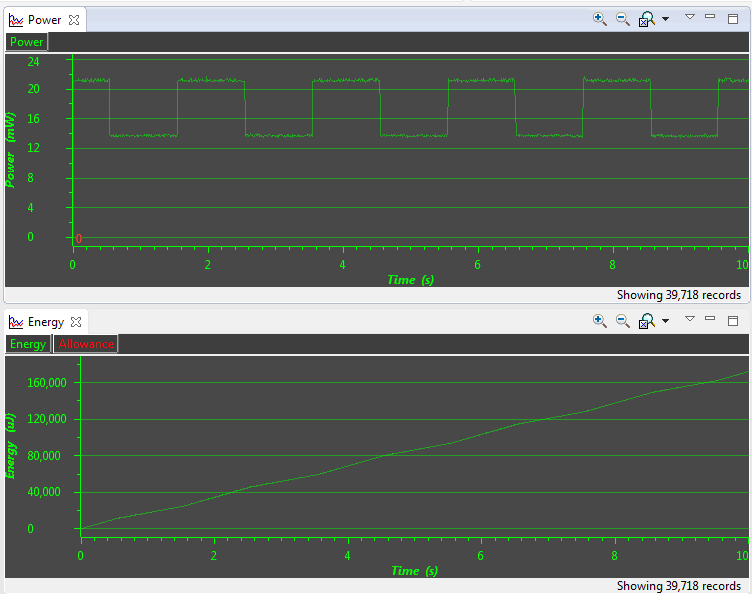
Task: Toggle the Energy series button
Action: [28, 344]
